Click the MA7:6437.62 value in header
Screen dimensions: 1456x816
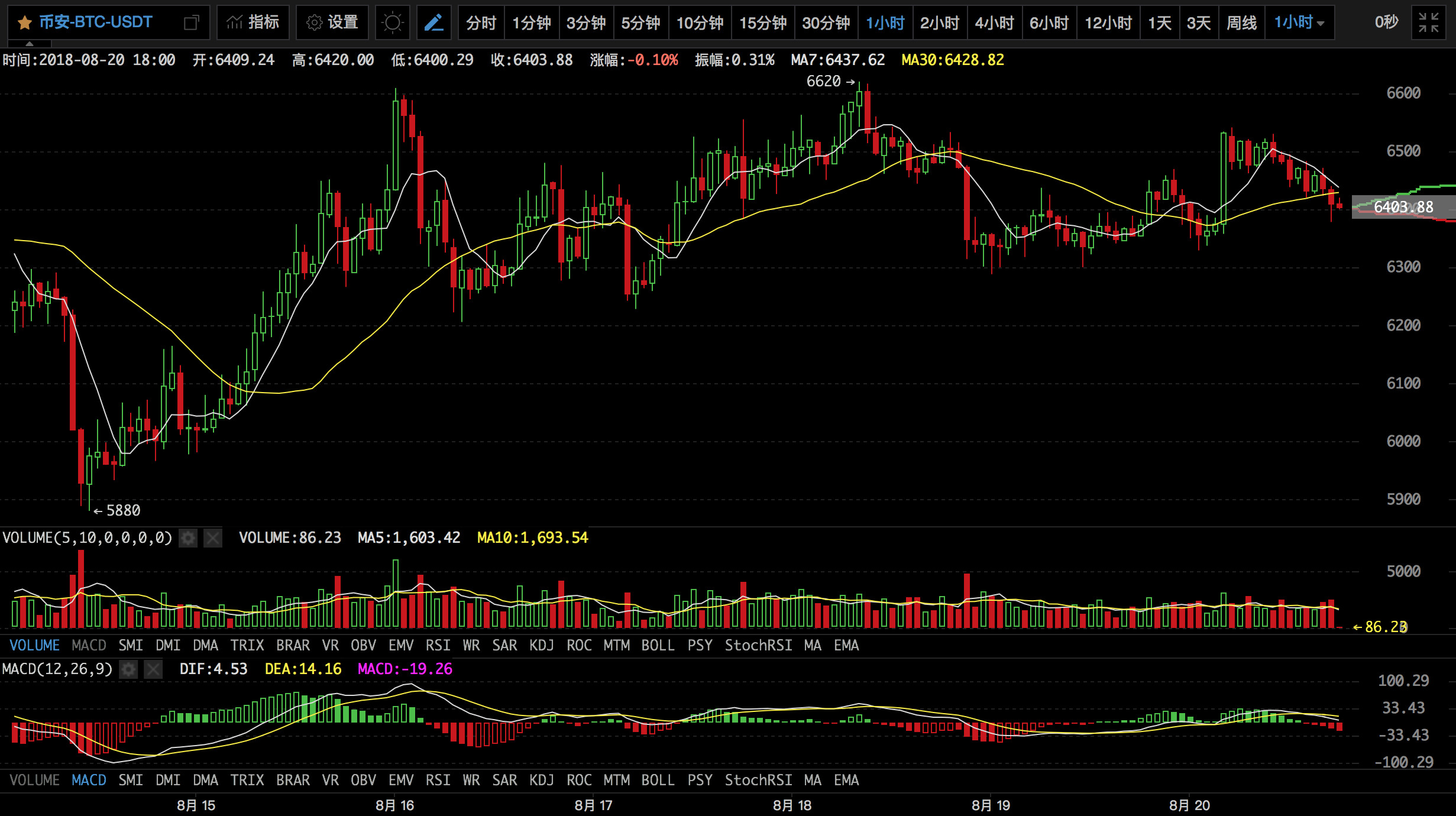[838, 60]
